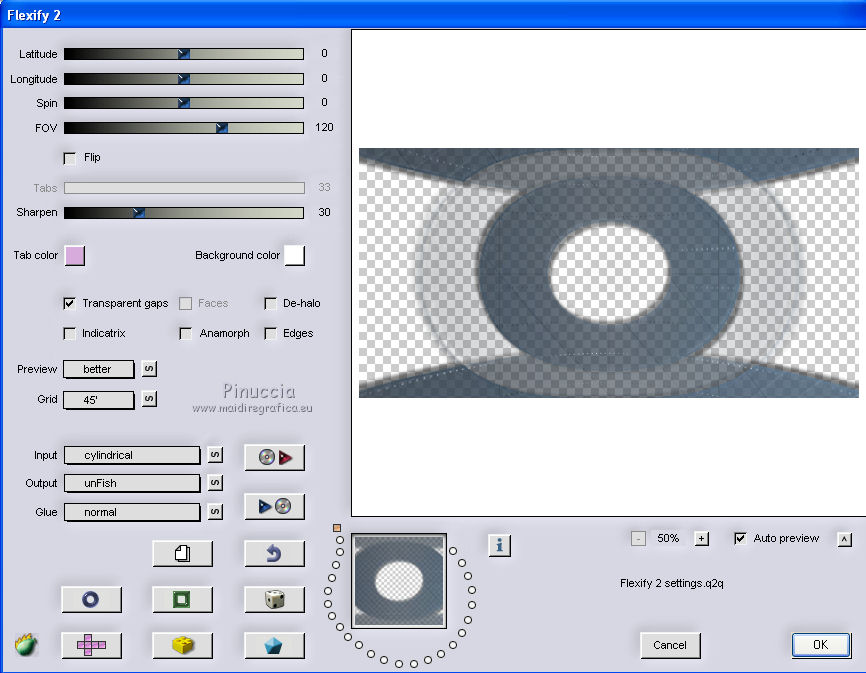Click the load settings disc-and-arrow button

(274, 457)
